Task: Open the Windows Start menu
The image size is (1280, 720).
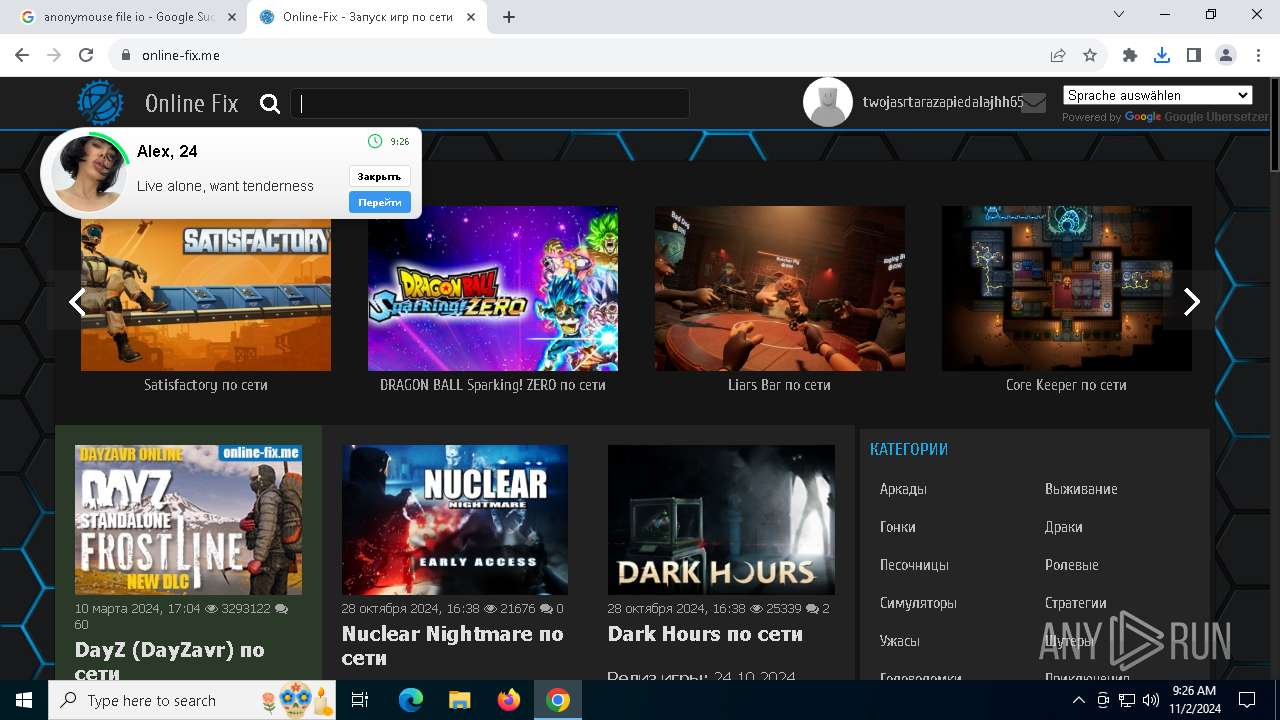Action: (24, 700)
